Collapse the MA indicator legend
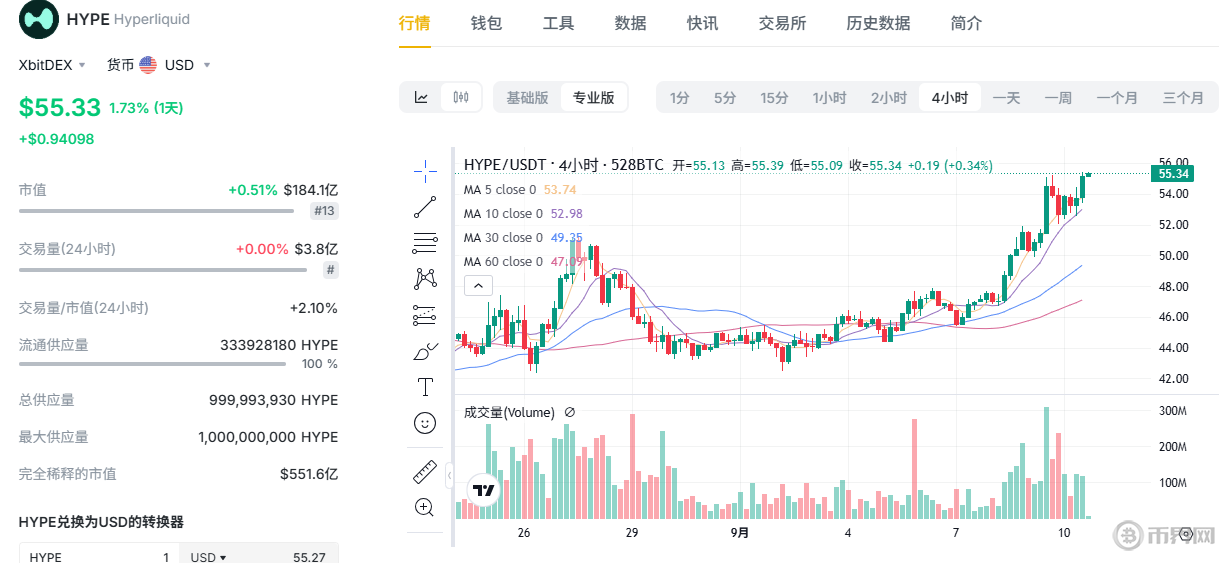Viewport: 1226px width, 563px height. coord(478,285)
